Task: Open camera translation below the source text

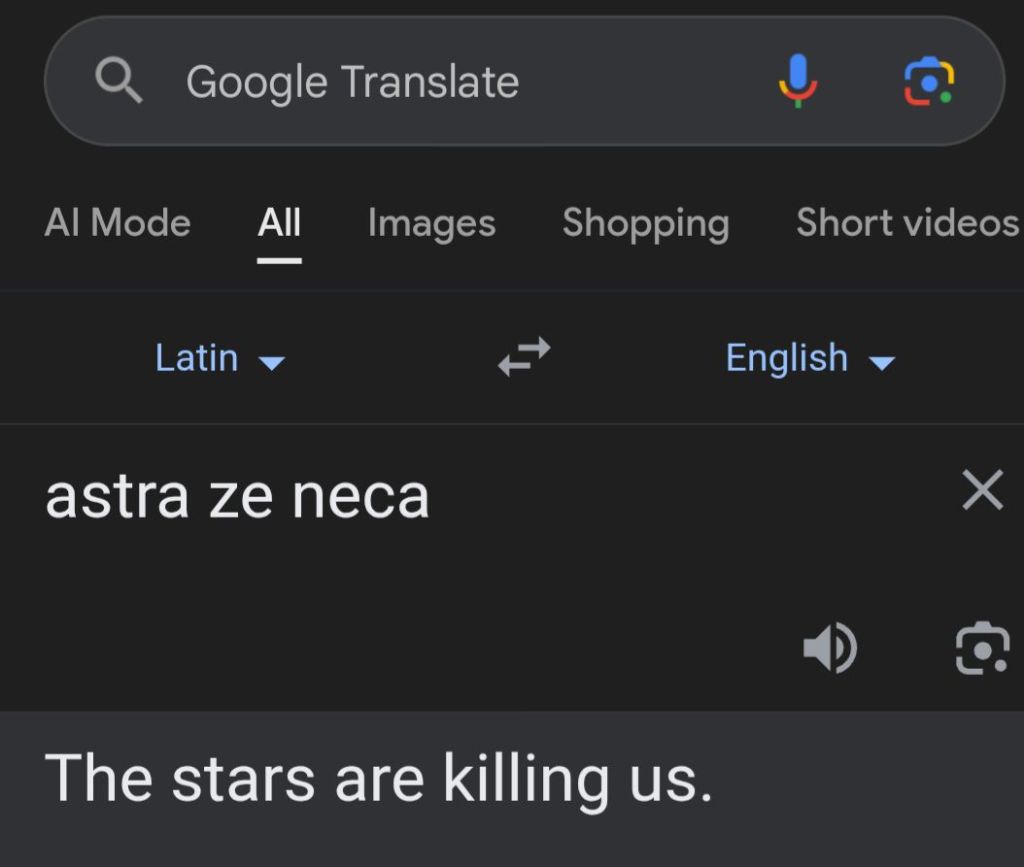Action: point(981,648)
